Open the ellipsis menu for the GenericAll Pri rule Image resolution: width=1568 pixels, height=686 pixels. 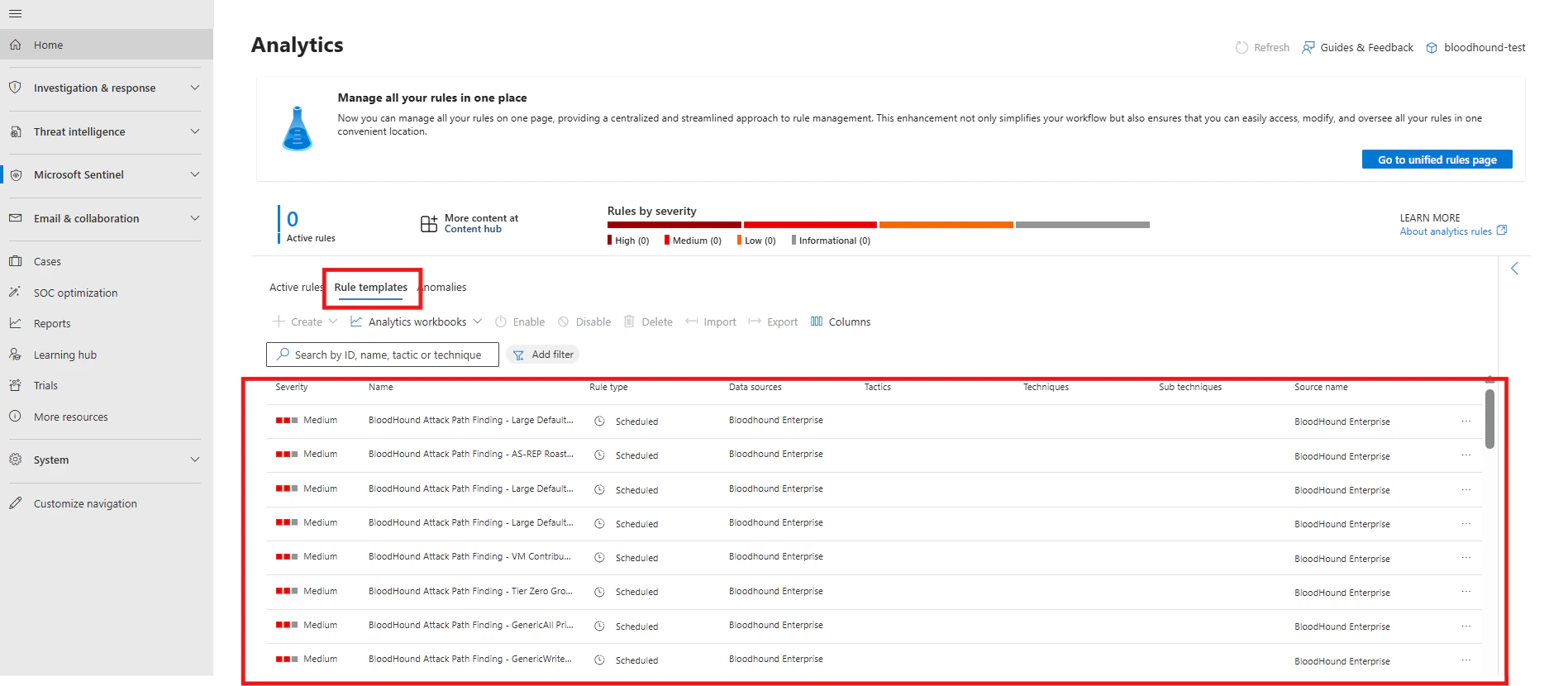pyautogui.click(x=1466, y=626)
